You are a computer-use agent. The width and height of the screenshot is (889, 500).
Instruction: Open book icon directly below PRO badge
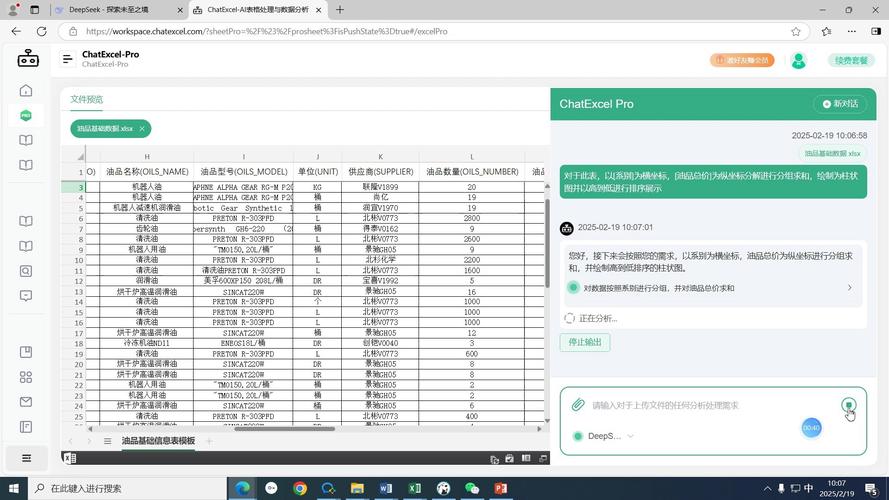[26, 140]
